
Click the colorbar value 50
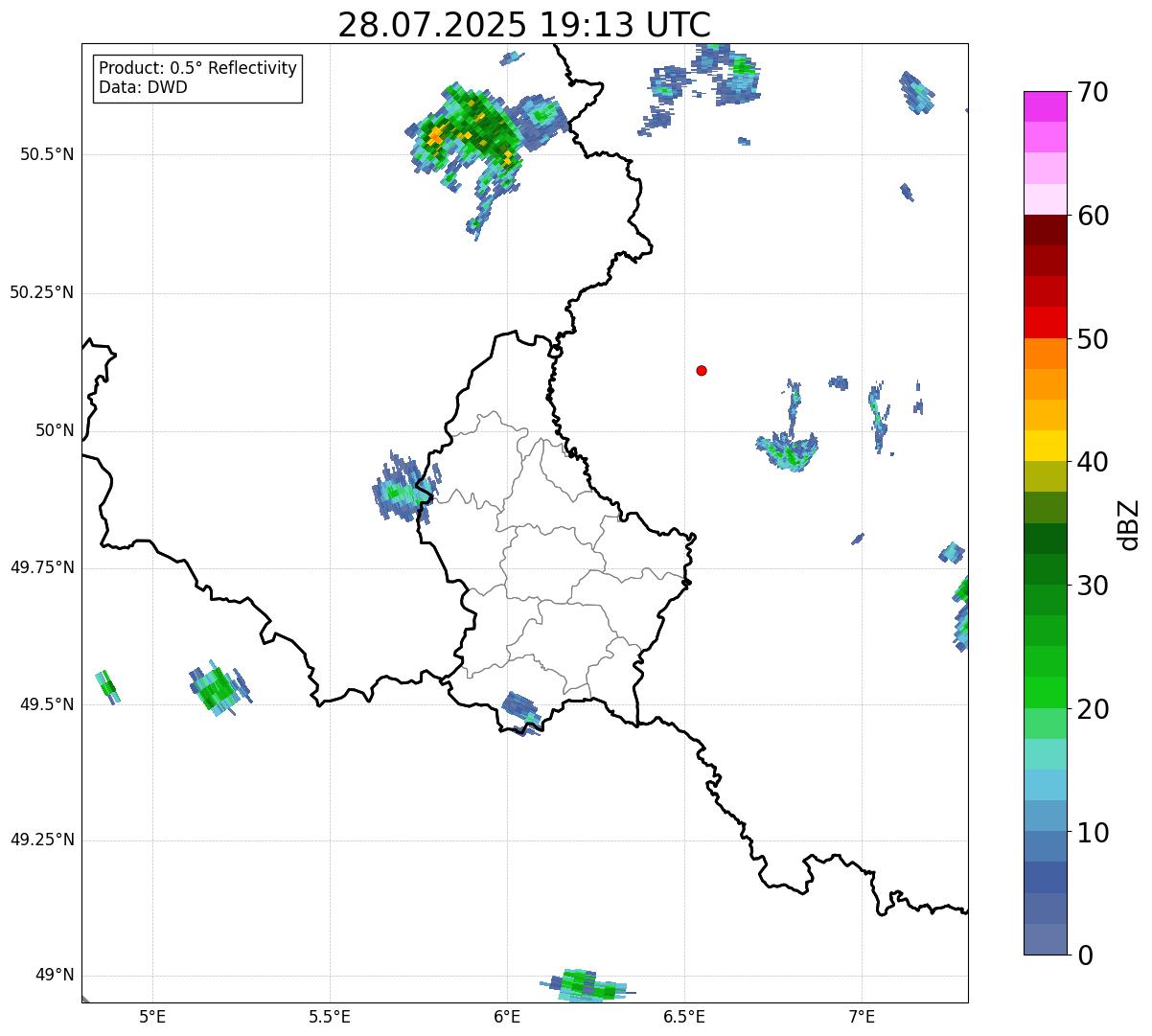(1093, 339)
